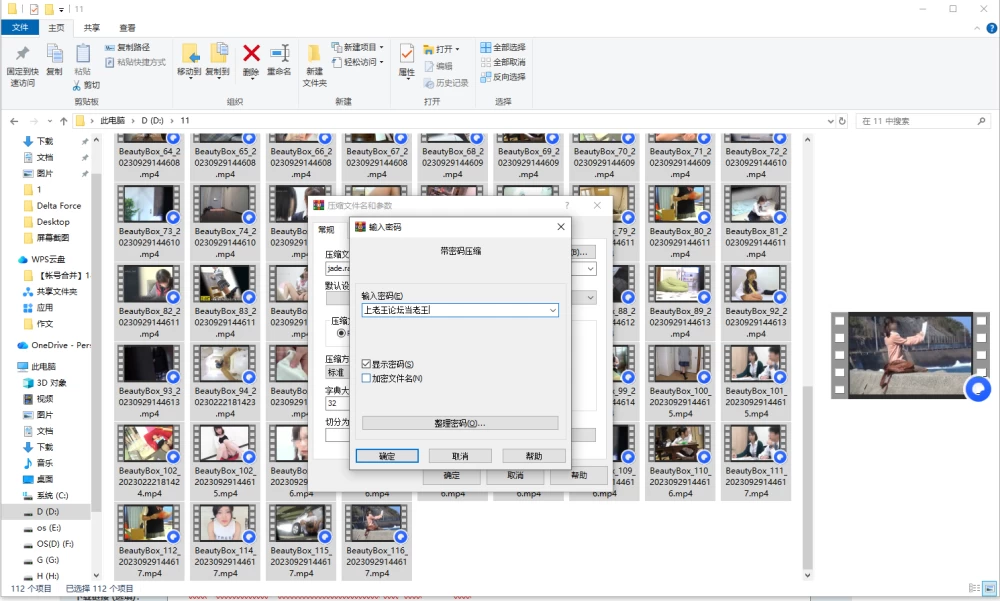Click the Edit (编辑) ribbon item
This screenshot has width=1000, height=601.
[439, 66]
